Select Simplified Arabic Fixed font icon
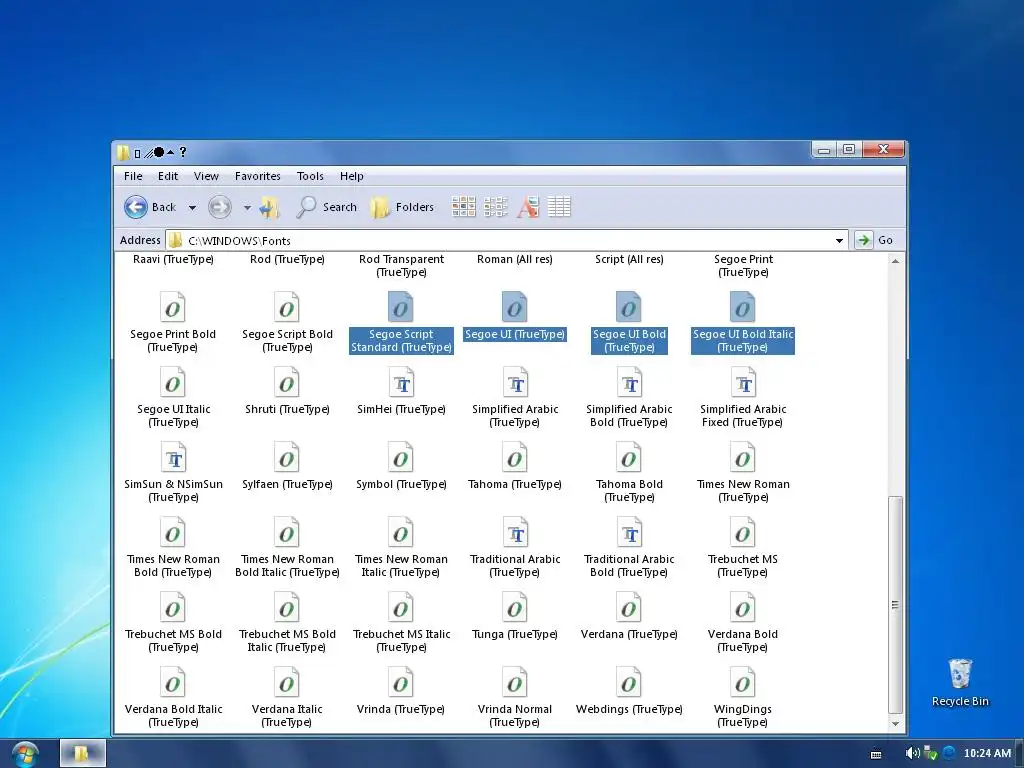Screen dimensions: 1024x768 click(743, 382)
